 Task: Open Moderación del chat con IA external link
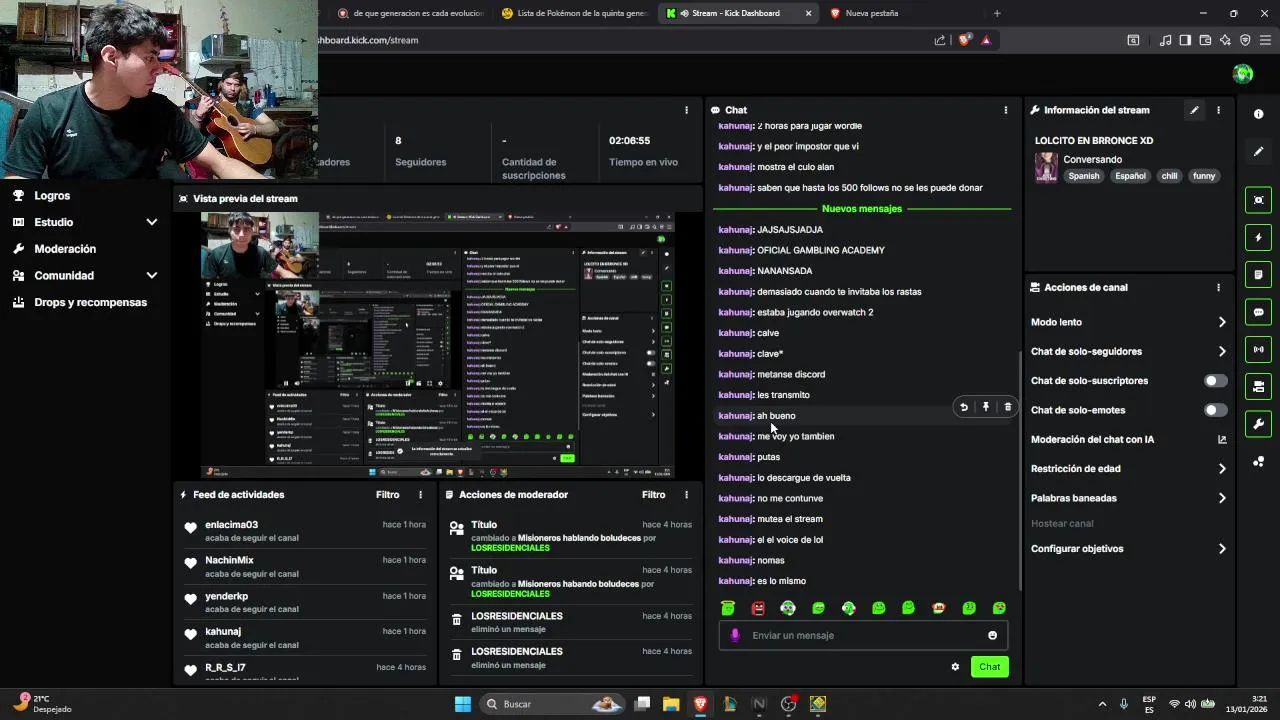[1222, 439]
